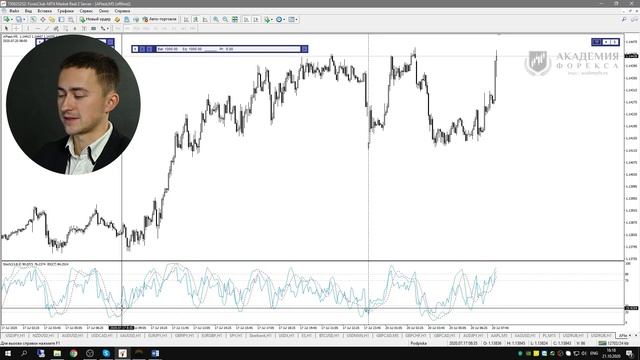This screenshot has height=360, width=640.
Task: Open the Indicators list button
Action: point(267,19)
